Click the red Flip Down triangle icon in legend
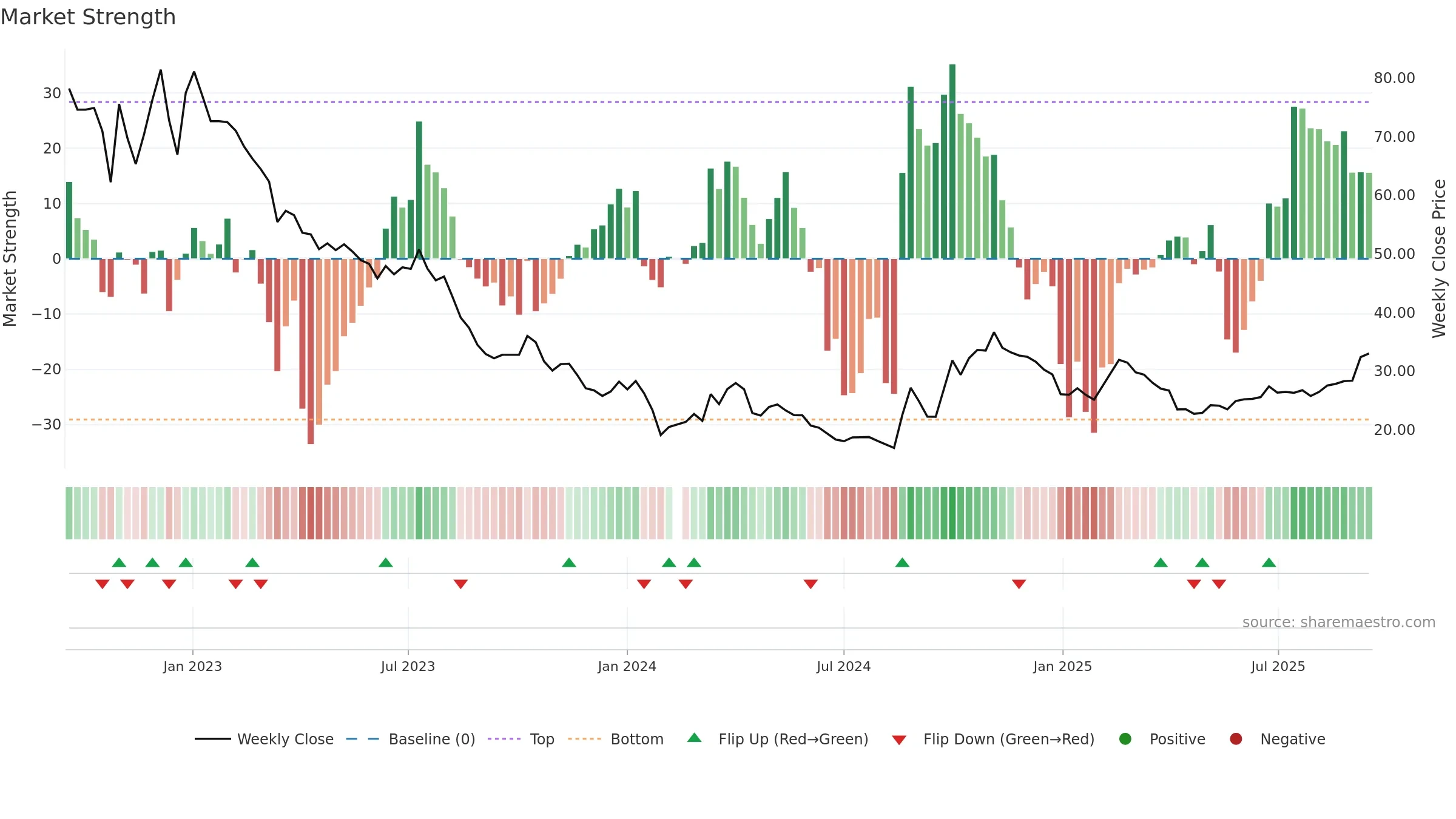Screen dimensions: 1456x819 tap(899, 740)
